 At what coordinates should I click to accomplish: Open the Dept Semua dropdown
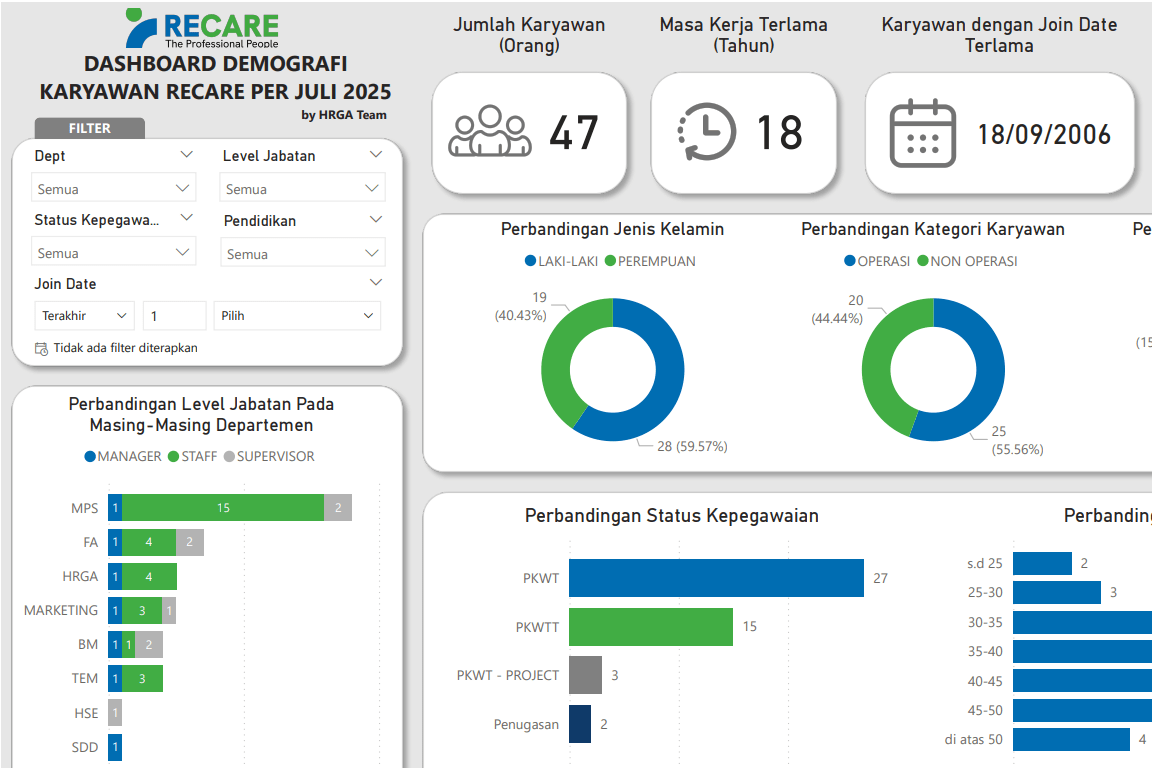pos(113,189)
